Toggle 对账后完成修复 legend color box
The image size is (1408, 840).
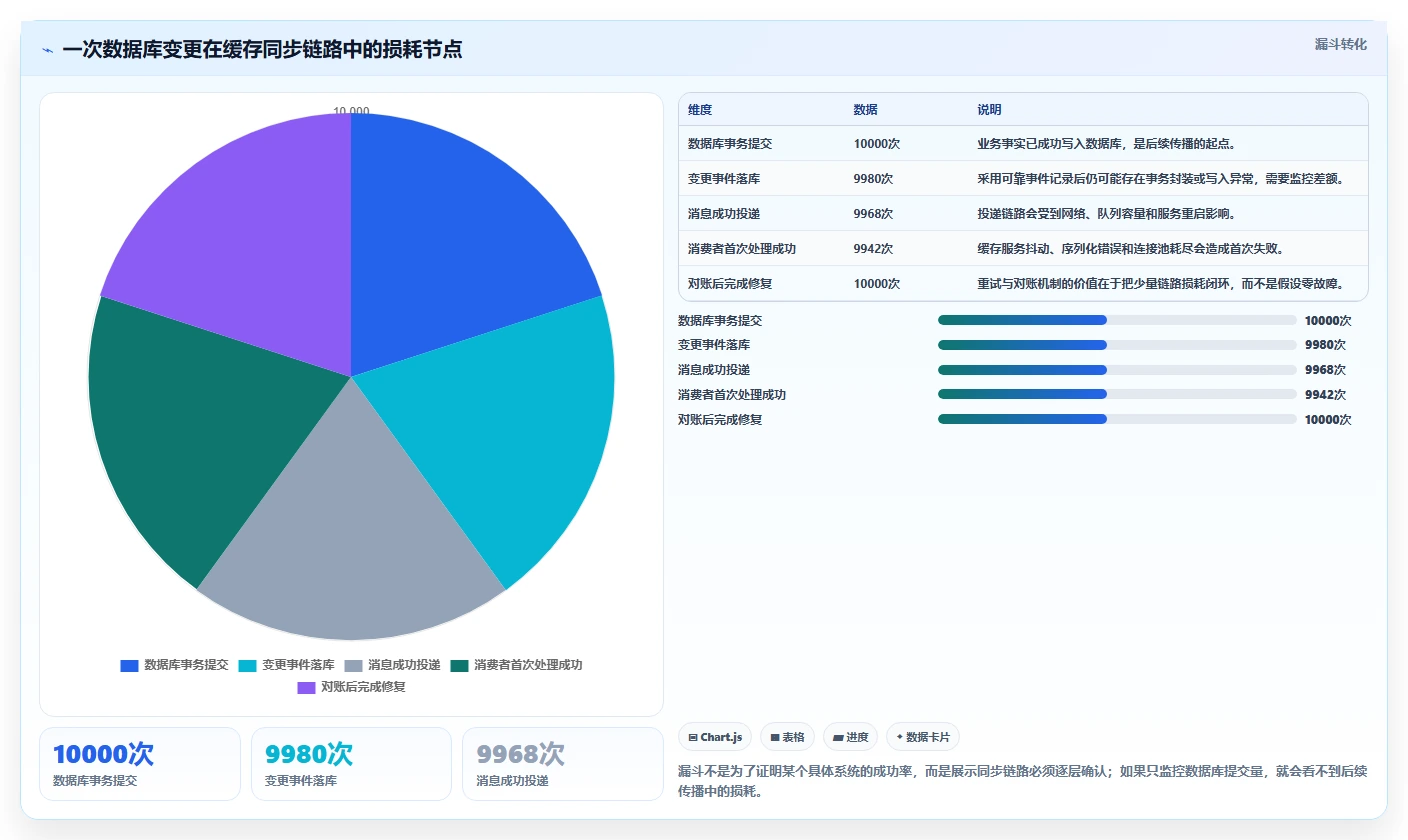[306, 687]
